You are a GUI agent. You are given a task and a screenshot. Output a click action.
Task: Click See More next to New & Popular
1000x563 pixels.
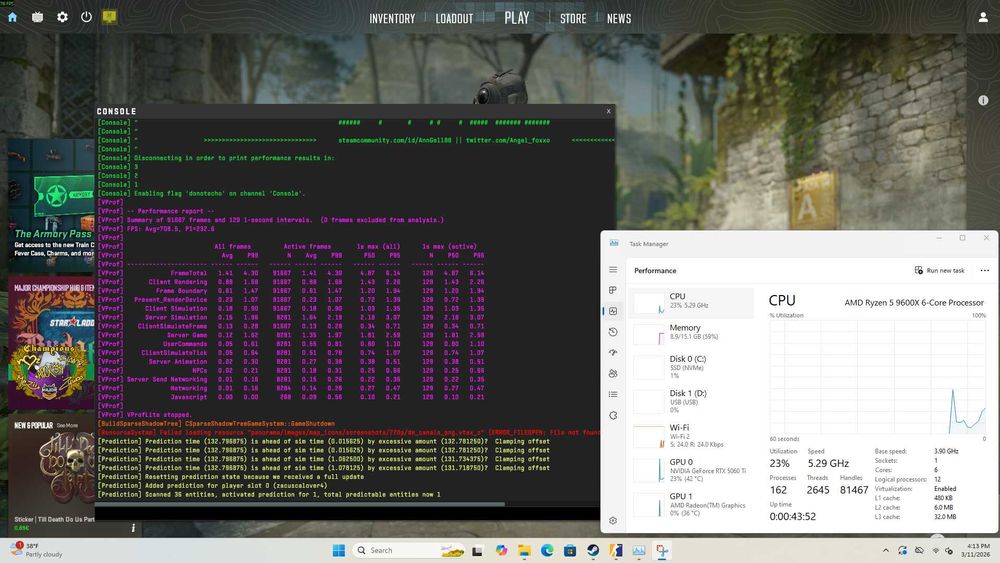coord(67,425)
